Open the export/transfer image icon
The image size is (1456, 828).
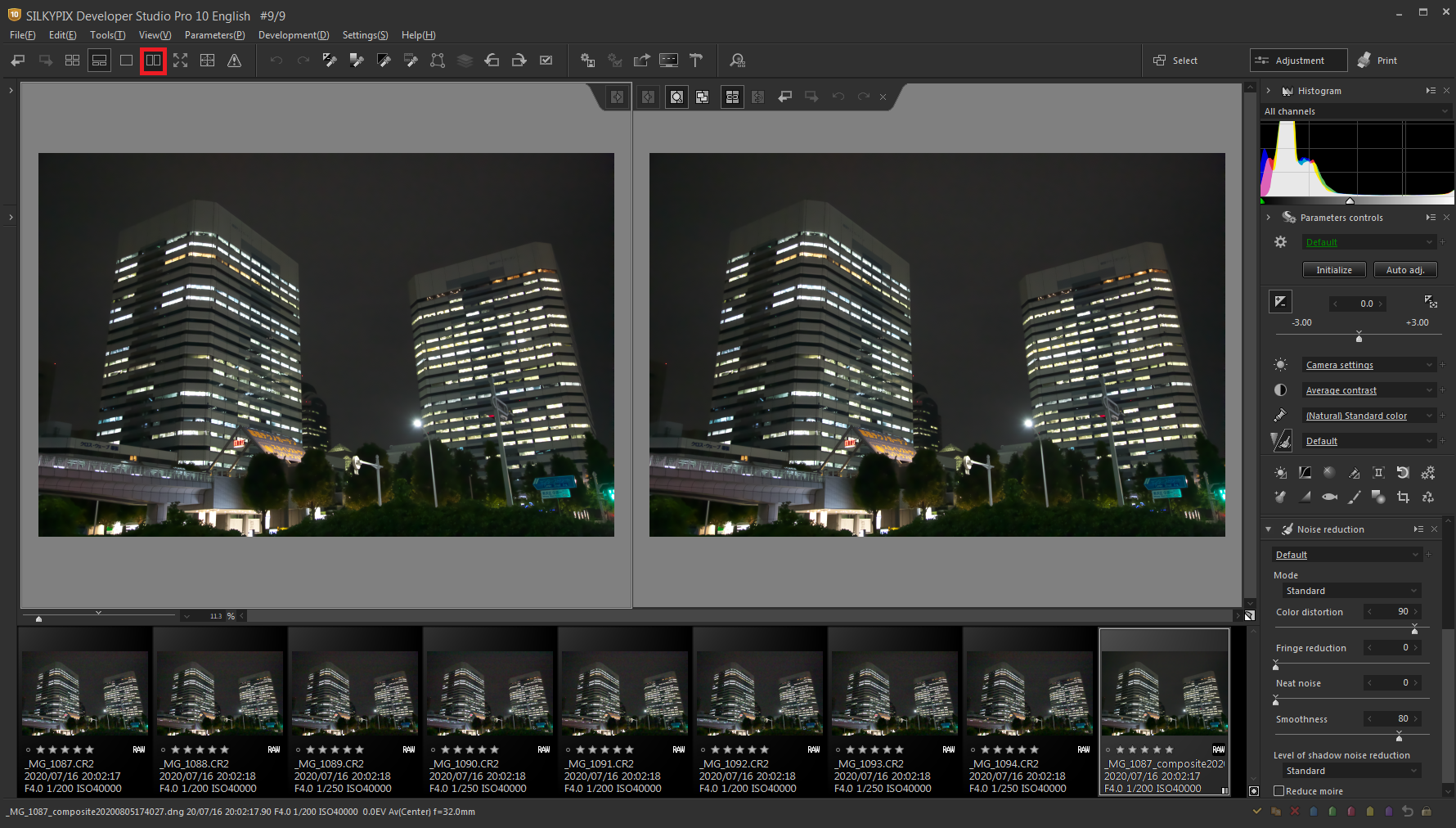pos(641,61)
